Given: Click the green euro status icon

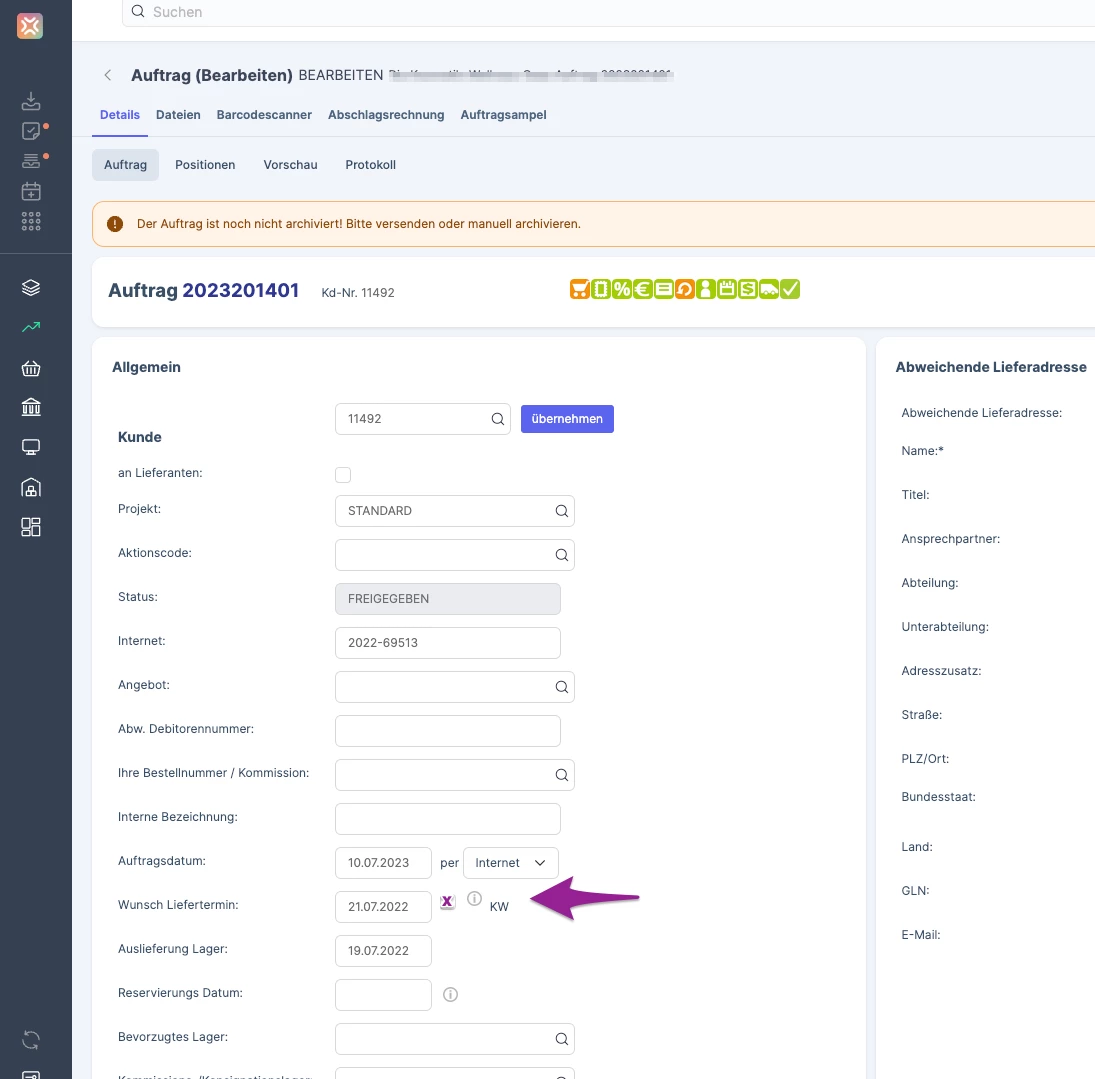Looking at the screenshot, I should (642, 289).
